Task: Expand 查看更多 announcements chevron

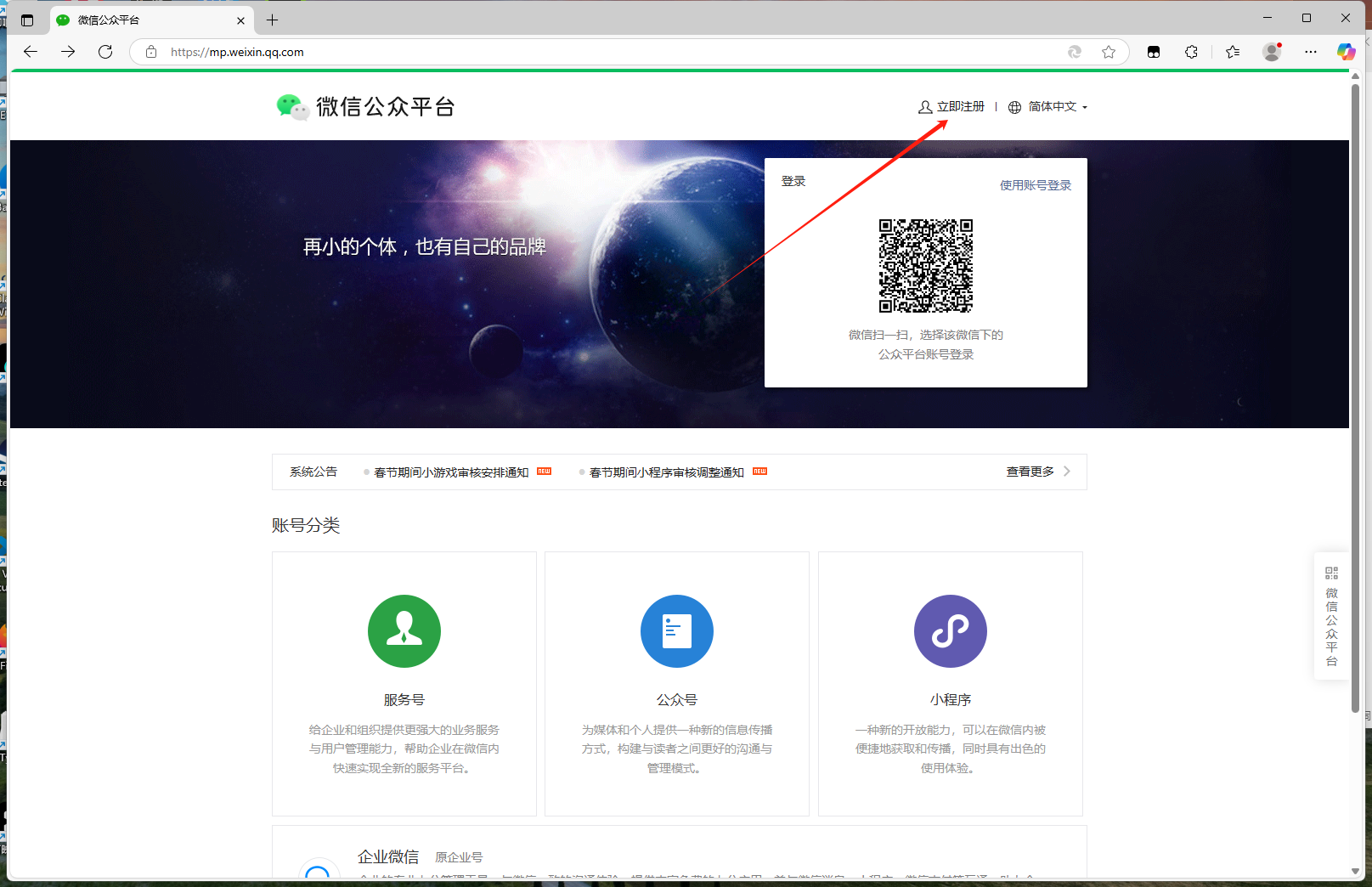Action: 1067,472
